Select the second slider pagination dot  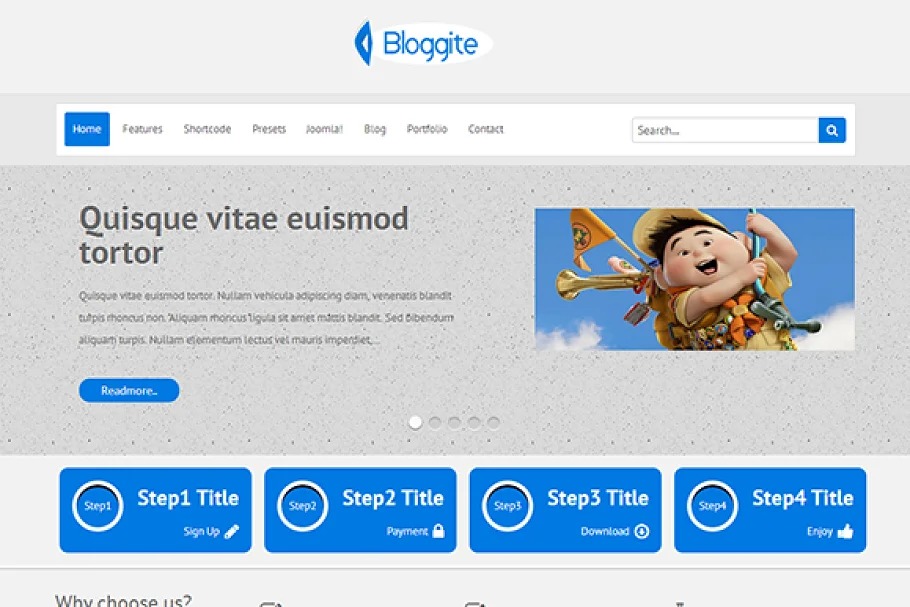pyautogui.click(x=435, y=422)
